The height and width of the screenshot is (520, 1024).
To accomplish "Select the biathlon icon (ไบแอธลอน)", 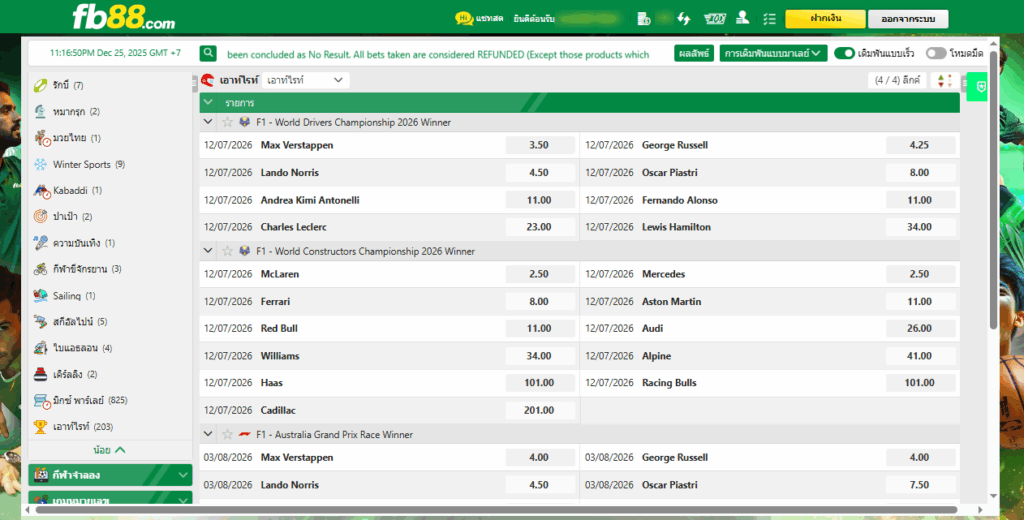I will pyautogui.click(x=40, y=348).
